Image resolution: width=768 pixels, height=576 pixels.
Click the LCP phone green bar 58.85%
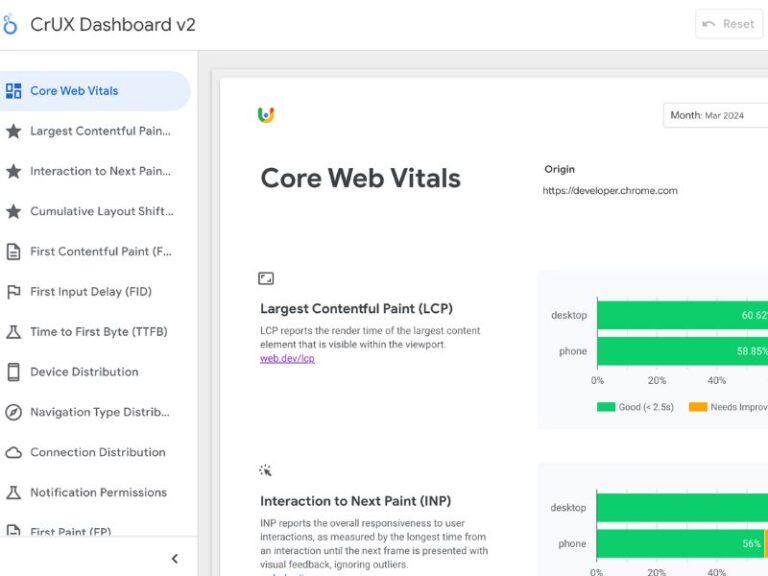[x=682, y=351]
